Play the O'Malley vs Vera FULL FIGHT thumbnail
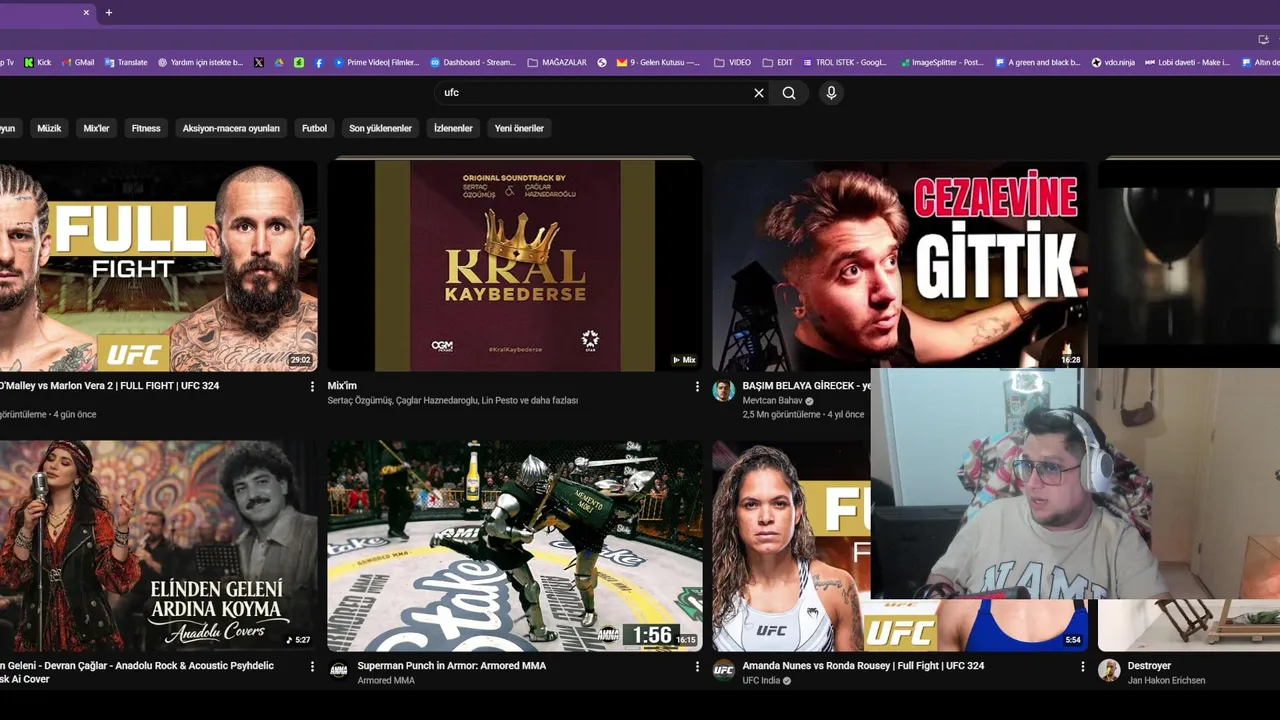 pyautogui.click(x=158, y=266)
